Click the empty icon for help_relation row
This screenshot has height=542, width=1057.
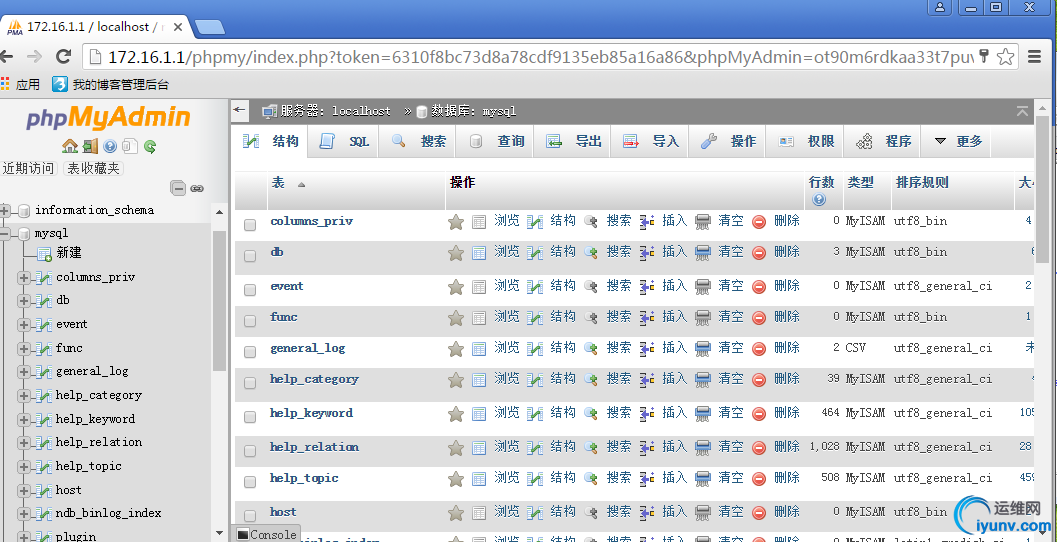[703, 448]
